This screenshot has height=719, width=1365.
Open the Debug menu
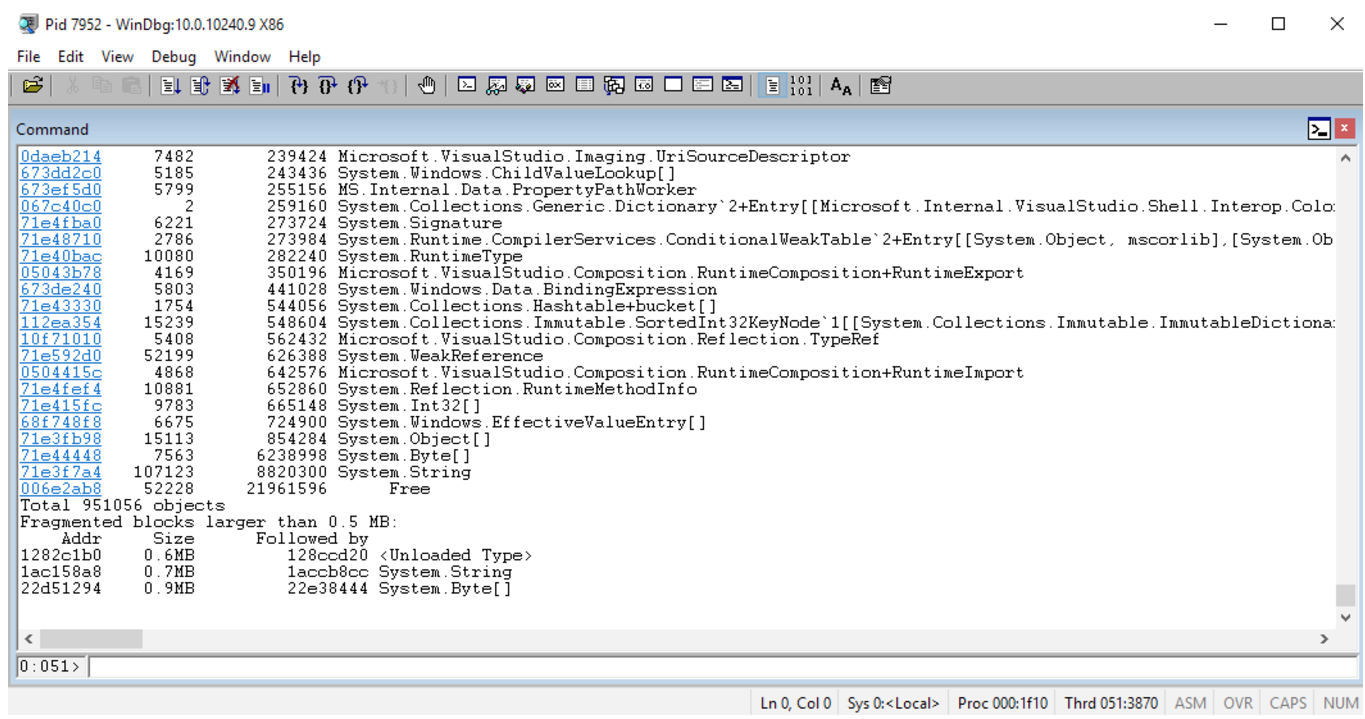174,57
